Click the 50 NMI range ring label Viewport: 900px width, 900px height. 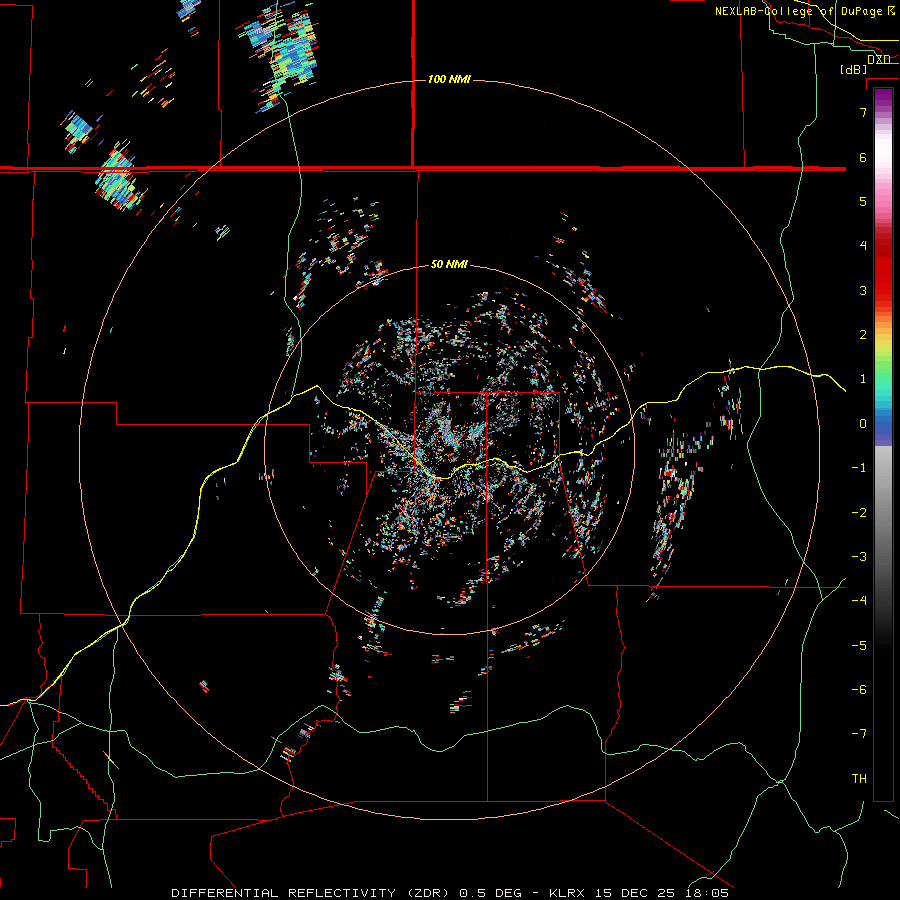pos(449,264)
